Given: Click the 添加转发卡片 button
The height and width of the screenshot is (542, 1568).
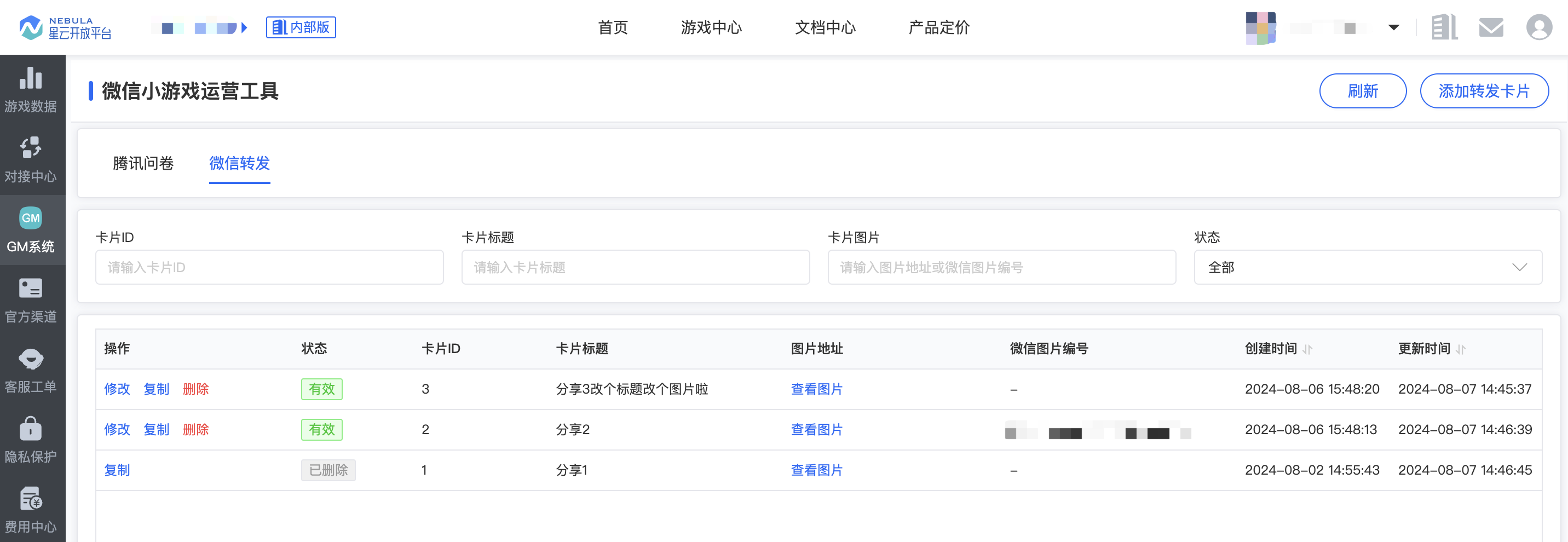Looking at the screenshot, I should (x=1484, y=91).
